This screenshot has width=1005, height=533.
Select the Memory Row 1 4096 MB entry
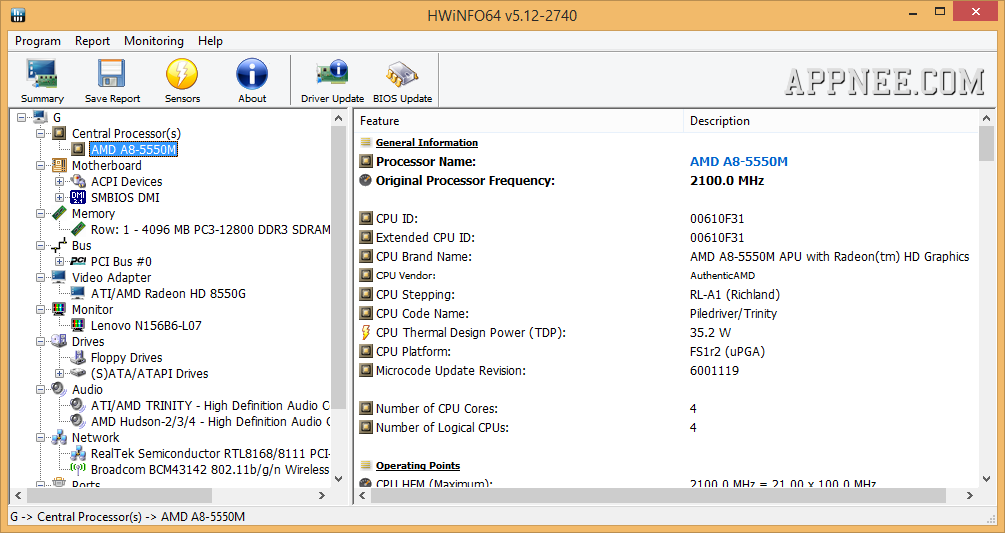211,229
